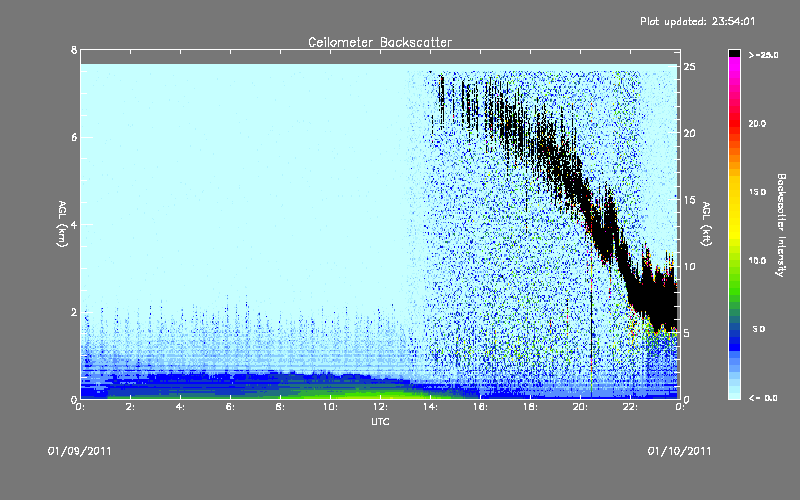Click the '4:' hour tick on the UTC axis
Screen dimensions: 800x500
pyautogui.click(x=181, y=407)
